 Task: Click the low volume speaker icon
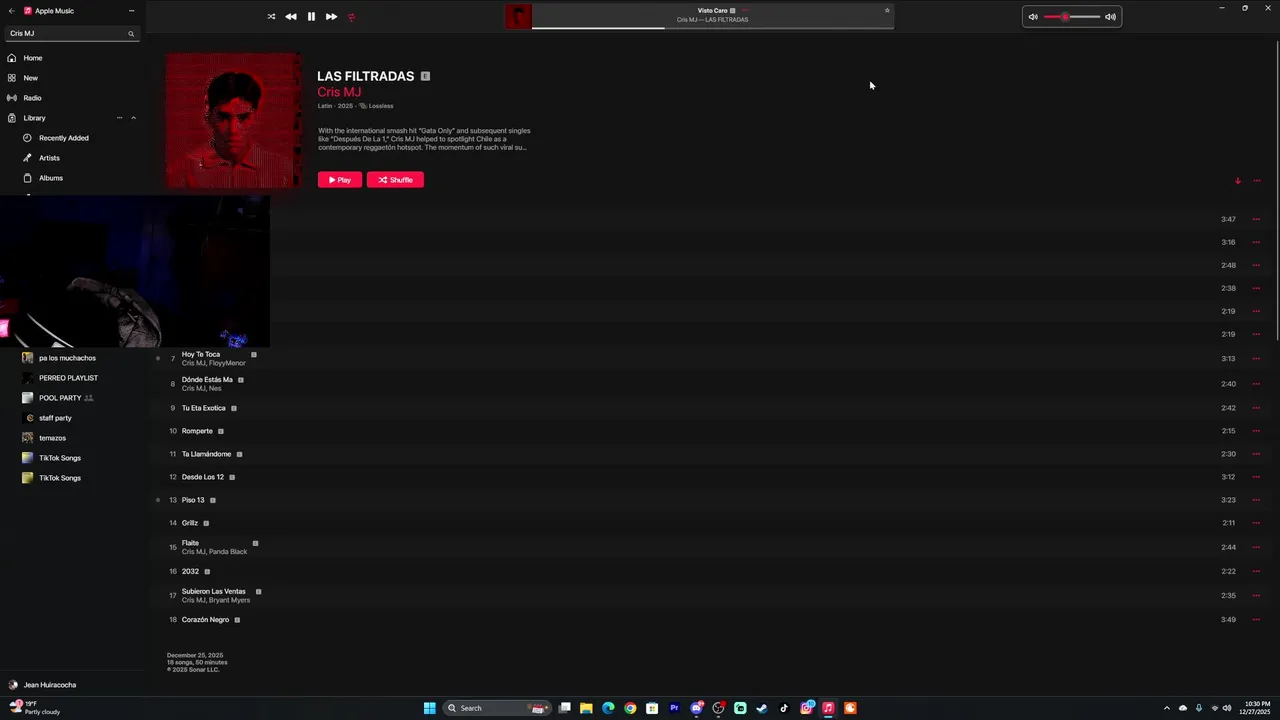coord(1033,17)
